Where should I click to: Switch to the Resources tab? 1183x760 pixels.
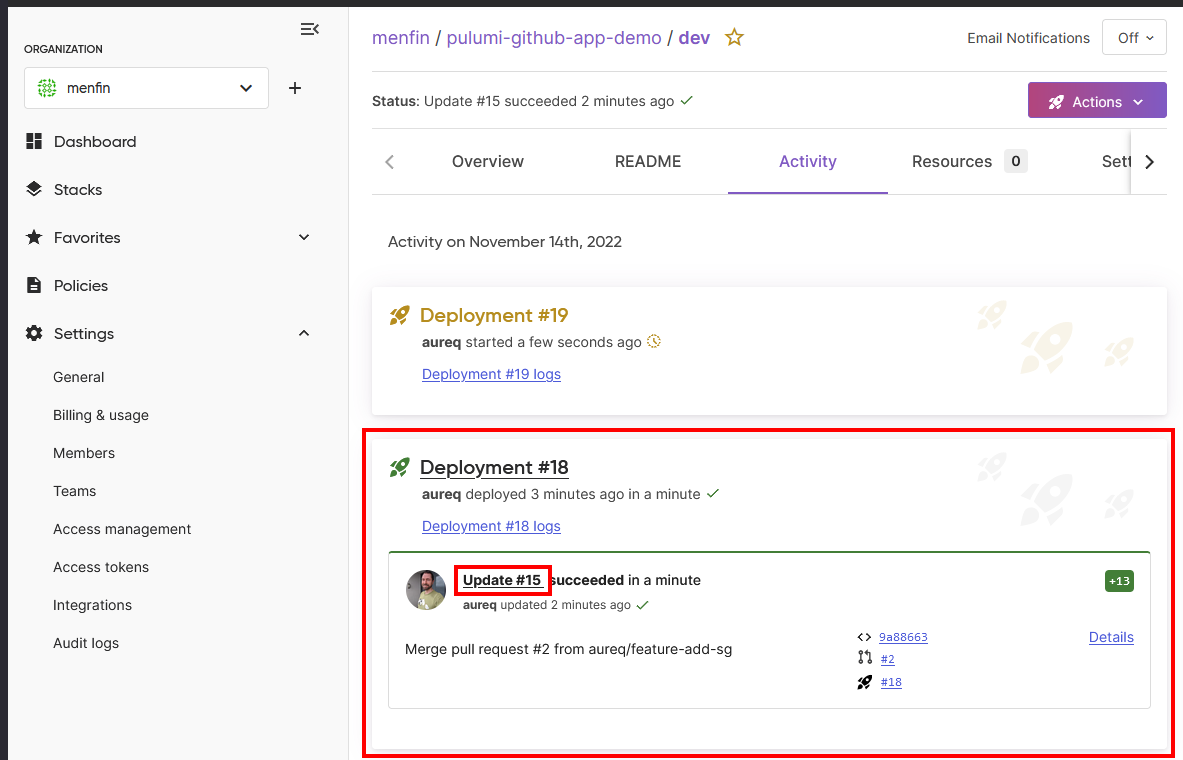pos(952,161)
